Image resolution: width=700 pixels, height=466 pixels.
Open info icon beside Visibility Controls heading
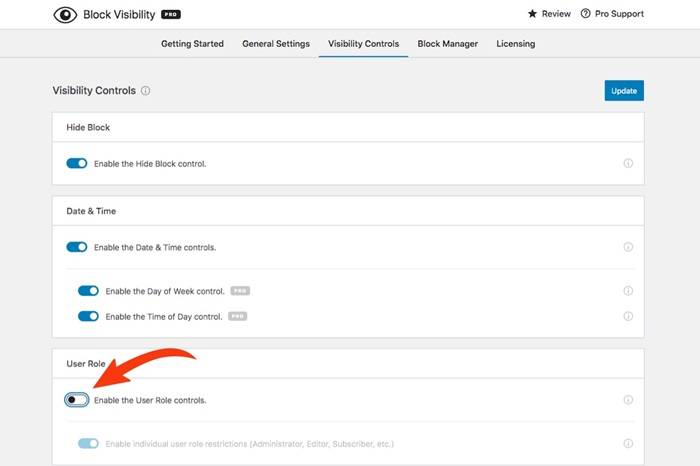point(146,91)
